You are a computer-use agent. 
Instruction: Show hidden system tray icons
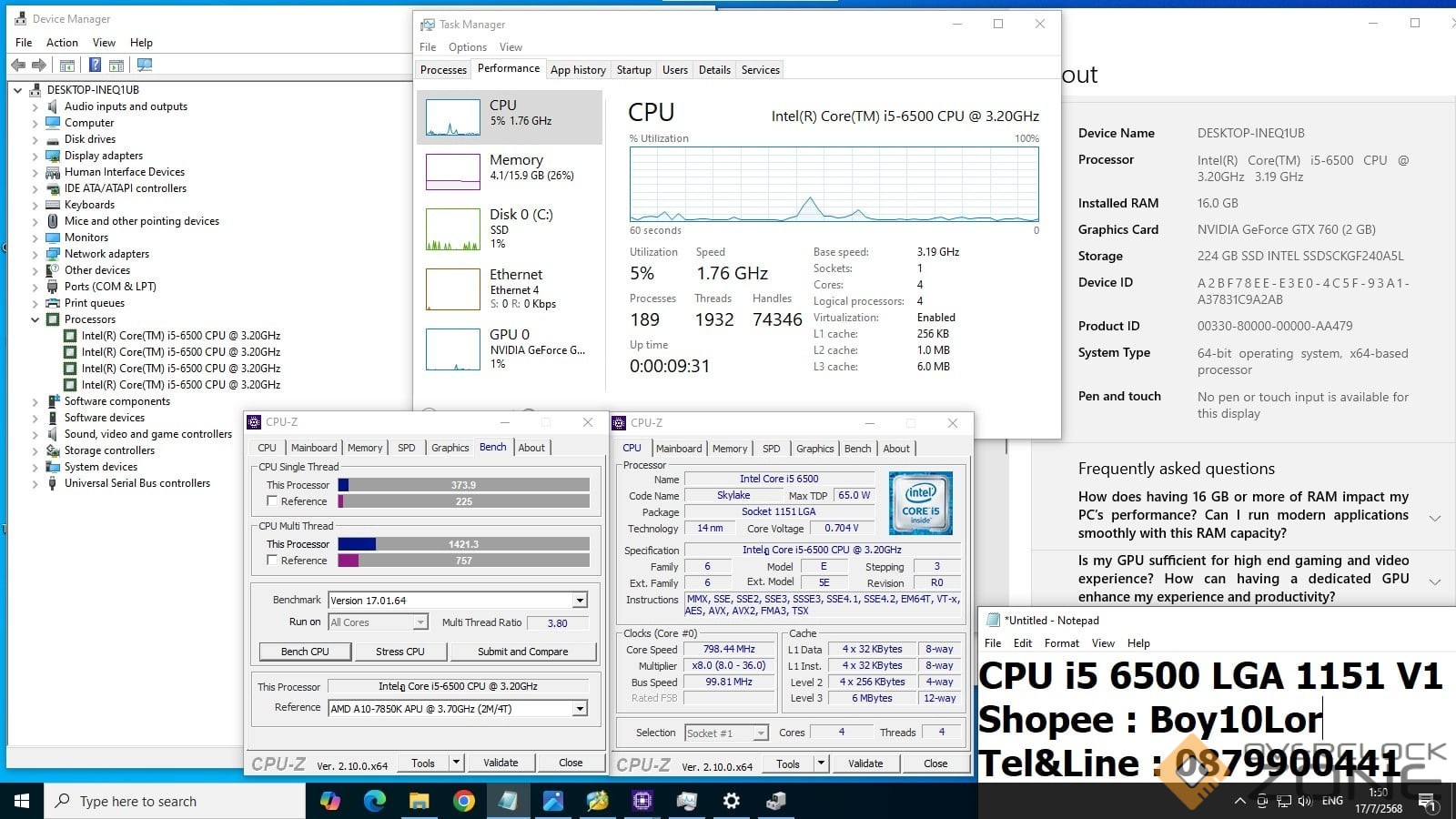tap(1239, 801)
